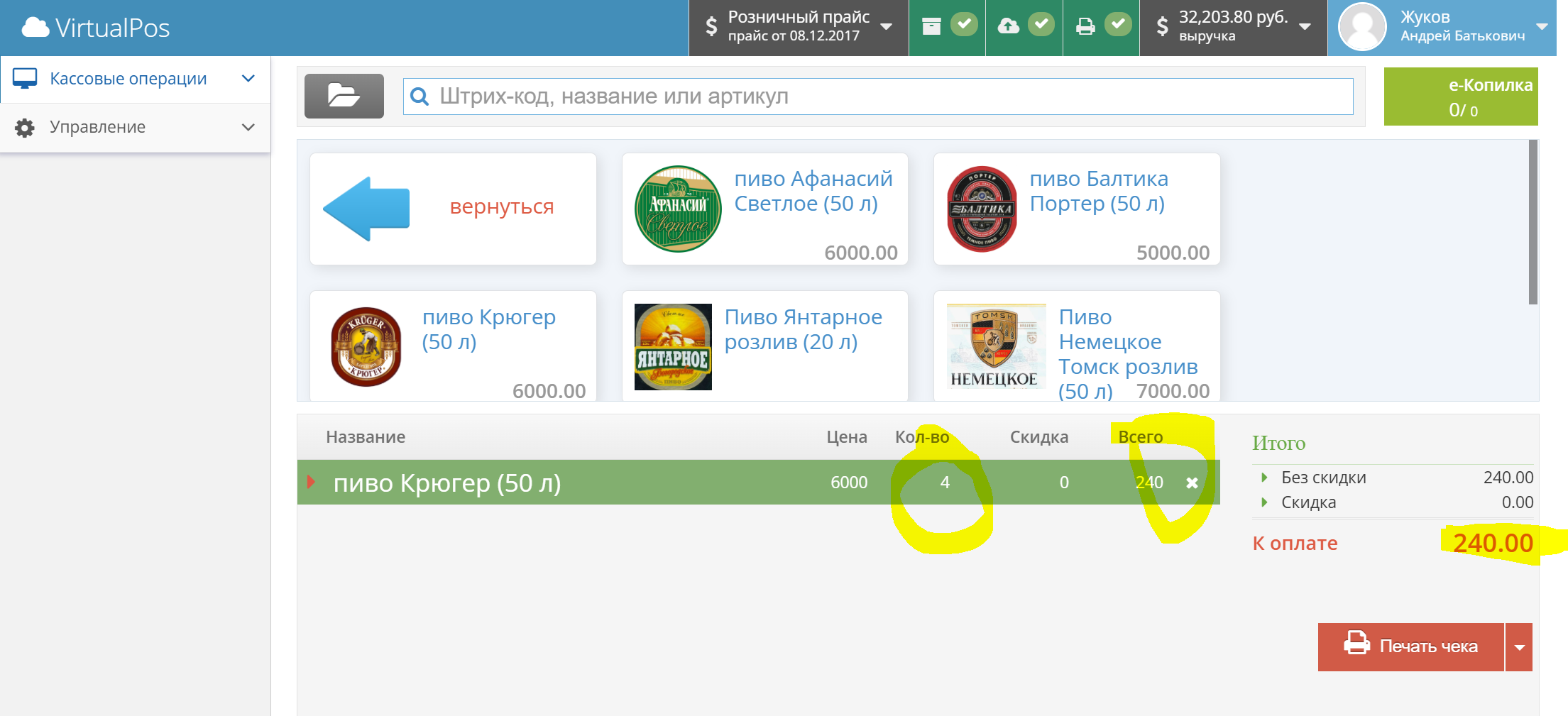
Task: Click the Название column header
Action: [366, 437]
